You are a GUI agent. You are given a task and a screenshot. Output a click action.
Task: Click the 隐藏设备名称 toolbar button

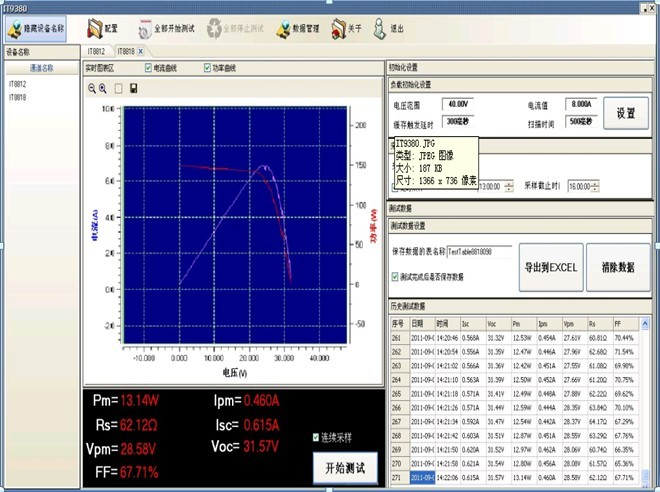pyautogui.click(x=38, y=30)
